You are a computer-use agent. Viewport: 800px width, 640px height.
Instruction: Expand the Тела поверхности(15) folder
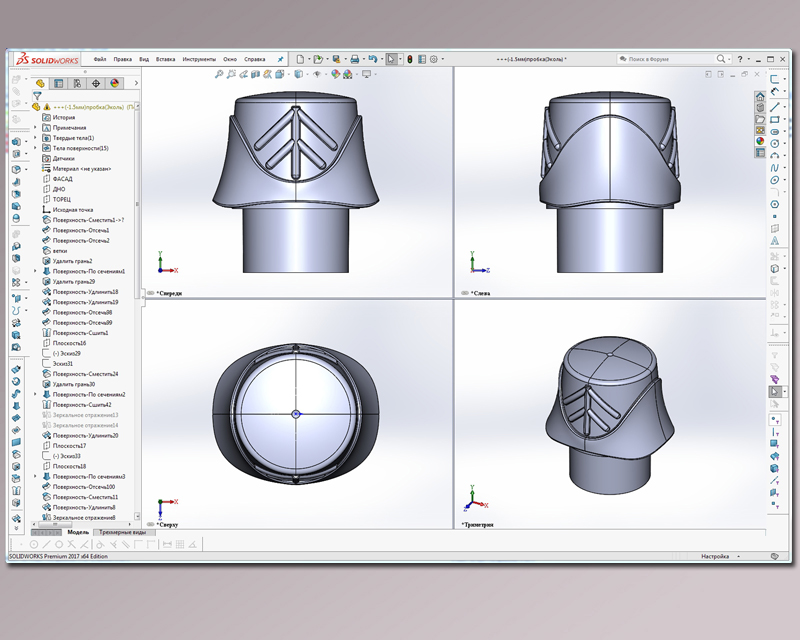click(35, 148)
